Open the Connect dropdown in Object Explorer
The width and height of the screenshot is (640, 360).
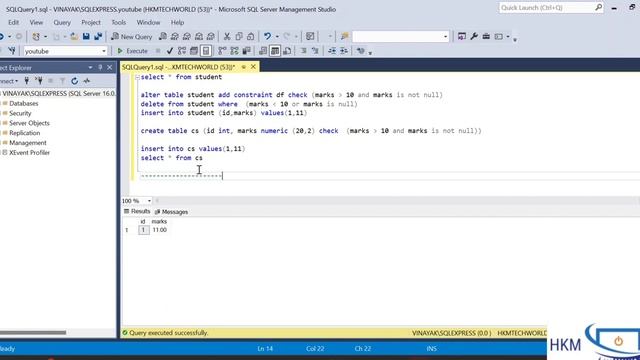click(x=9, y=81)
